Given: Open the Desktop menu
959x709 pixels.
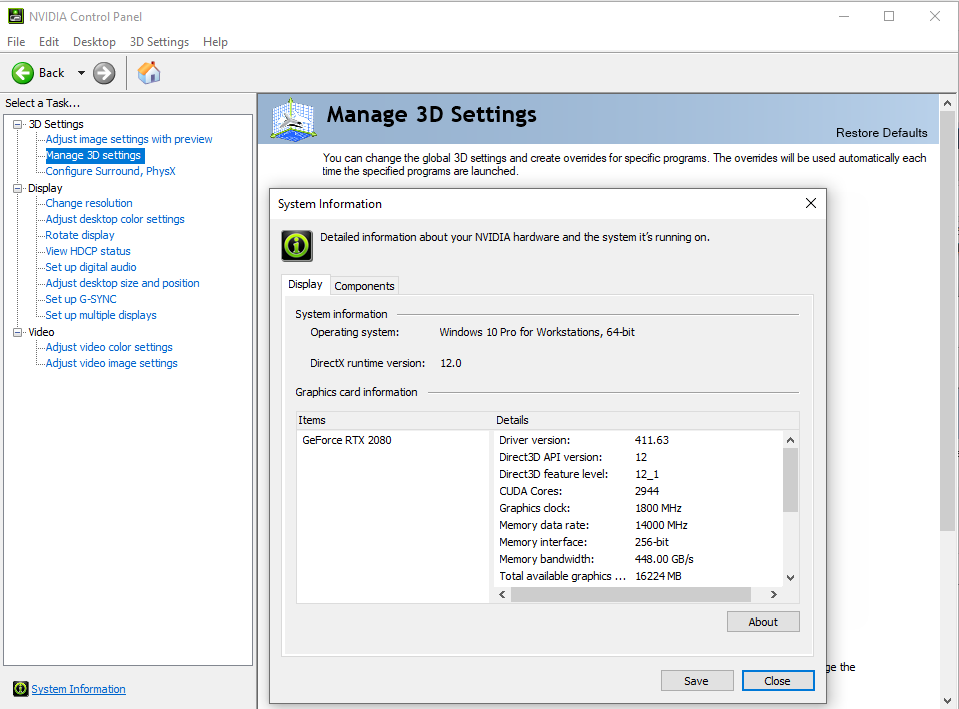Looking at the screenshot, I should 94,42.
